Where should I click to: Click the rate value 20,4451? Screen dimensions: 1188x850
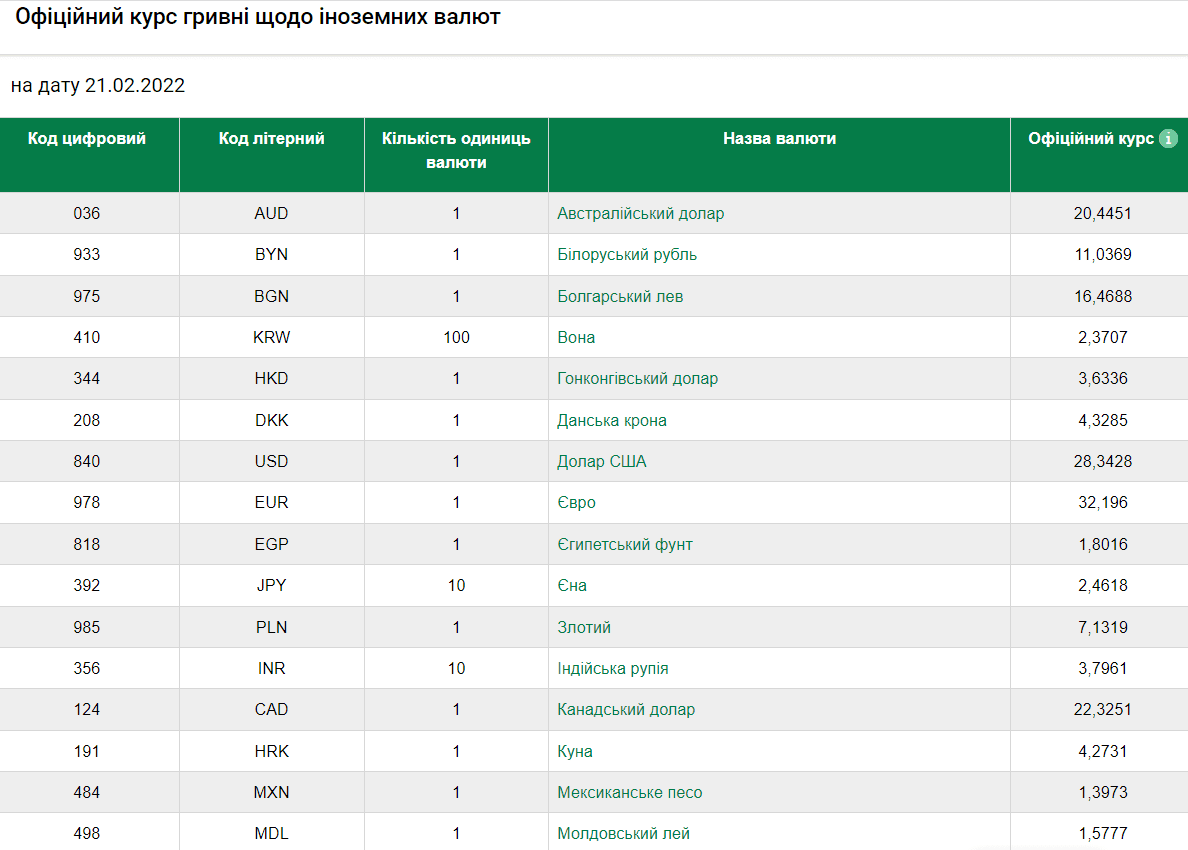pyautogui.click(x=1102, y=214)
